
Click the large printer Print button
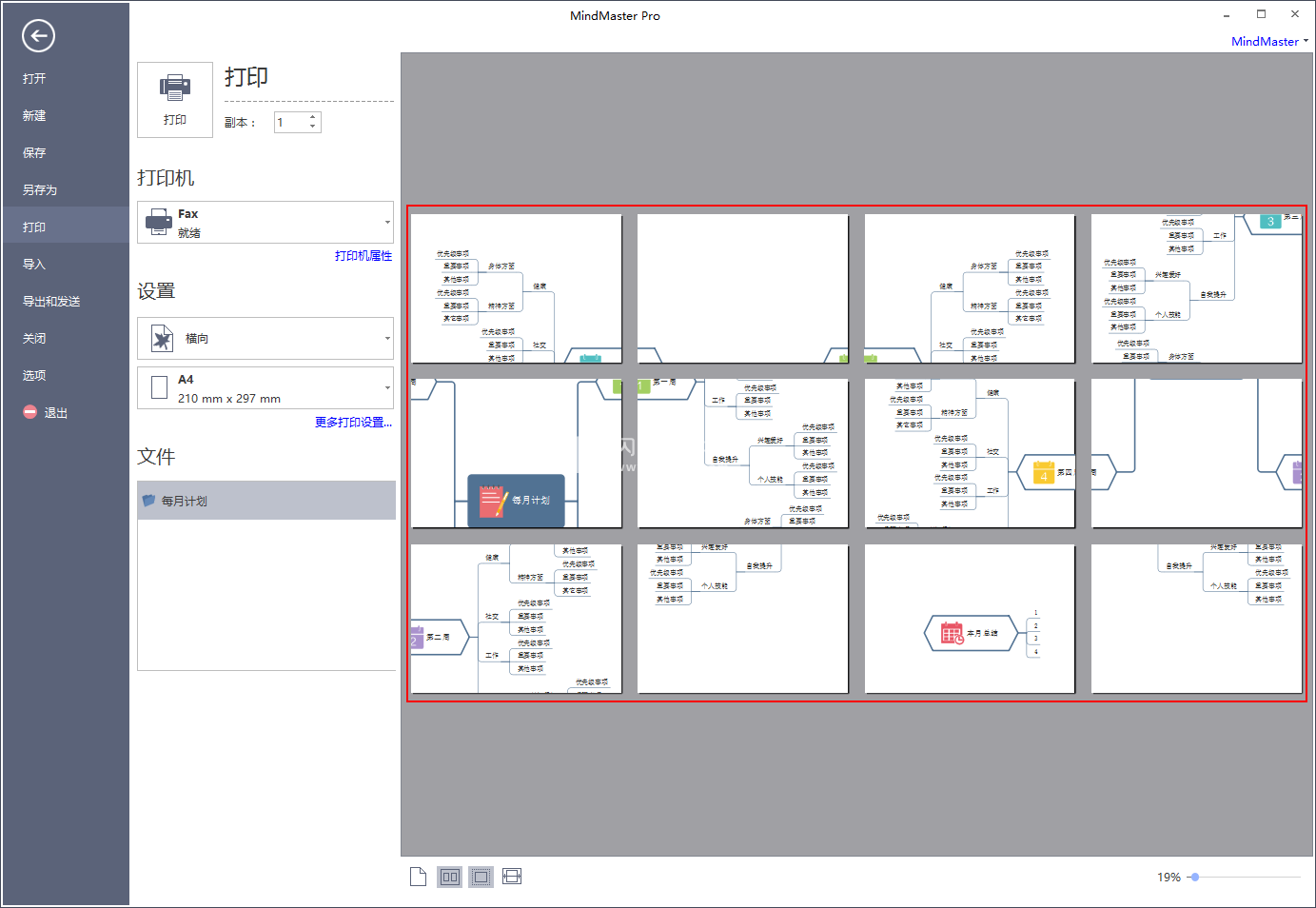175,100
